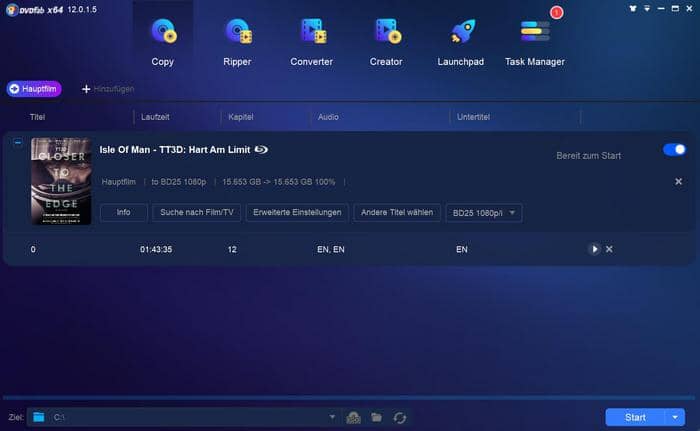Choose the output folder icon
This screenshot has height=431, width=700.
tap(376, 417)
